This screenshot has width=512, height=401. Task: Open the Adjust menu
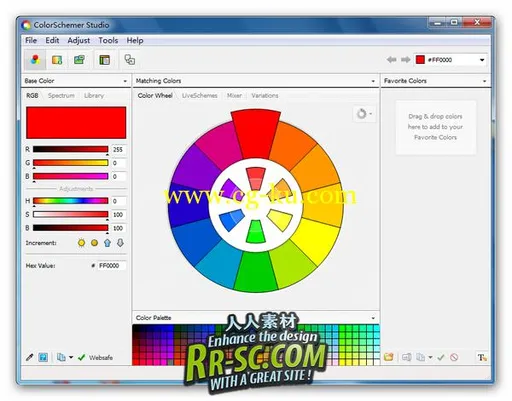pyautogui.click(x=79, y=40)
